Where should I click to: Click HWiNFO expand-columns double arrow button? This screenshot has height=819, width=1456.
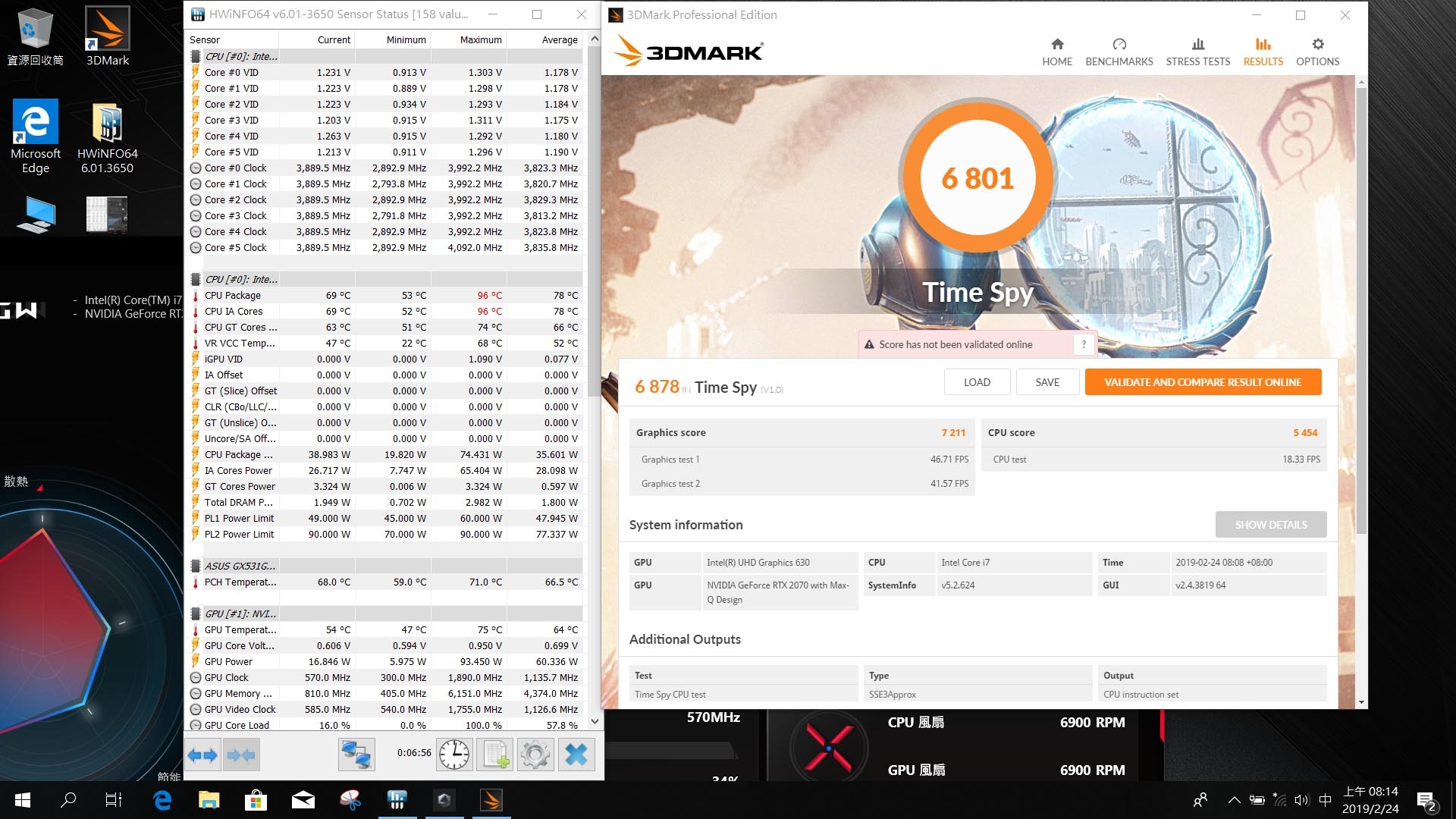pos(202,755)
